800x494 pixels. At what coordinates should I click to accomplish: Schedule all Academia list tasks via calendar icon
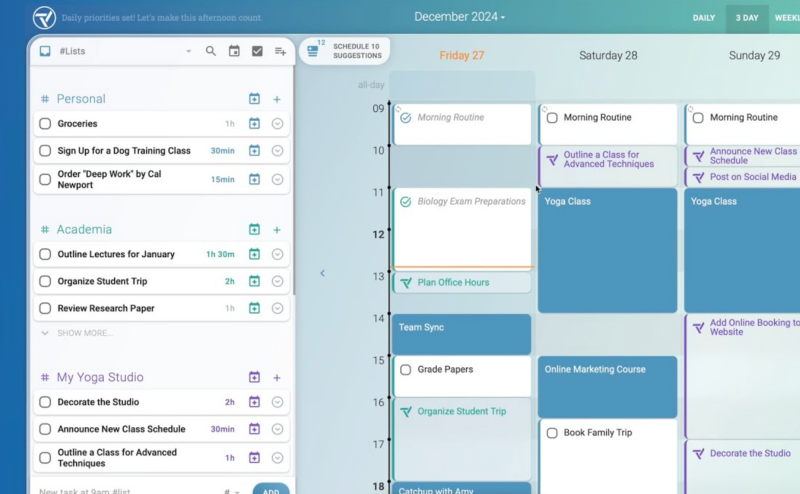pos(254,230)
